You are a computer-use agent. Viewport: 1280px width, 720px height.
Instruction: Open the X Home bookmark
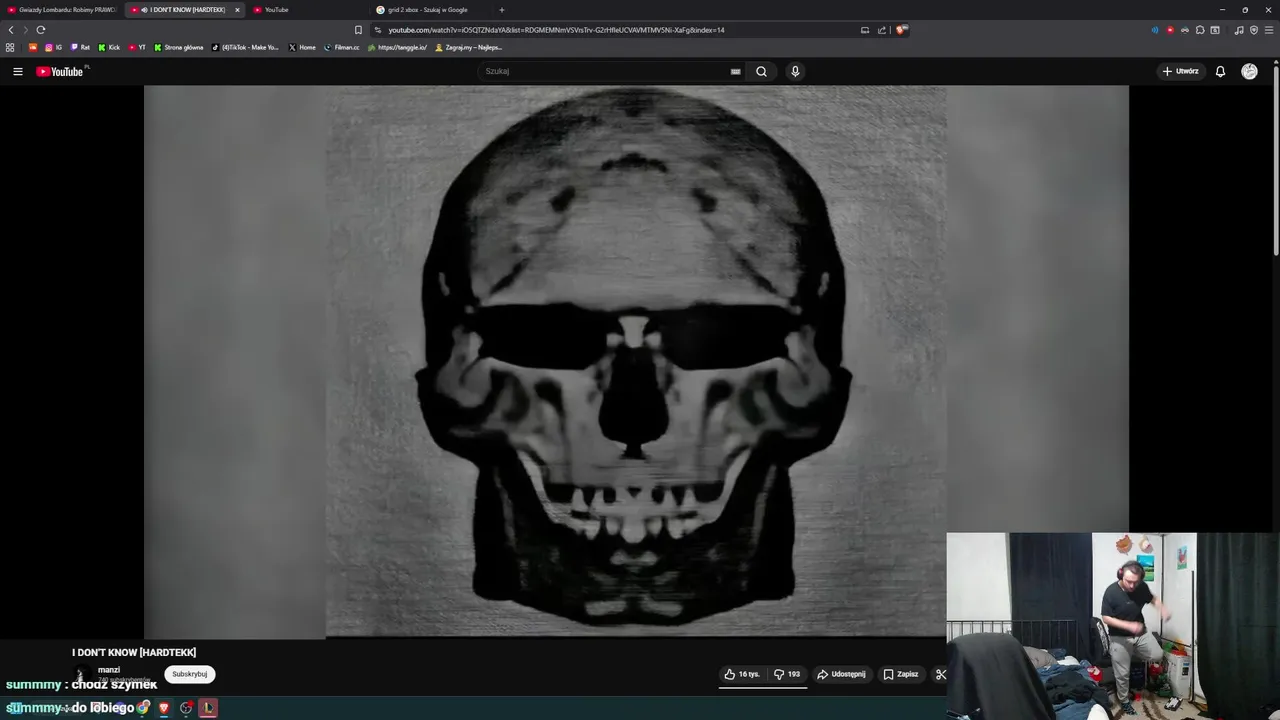[302, 47]
